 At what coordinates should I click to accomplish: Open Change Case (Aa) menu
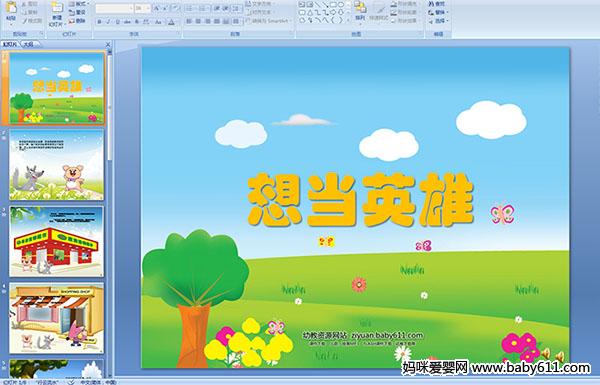(x=158, y=22)
